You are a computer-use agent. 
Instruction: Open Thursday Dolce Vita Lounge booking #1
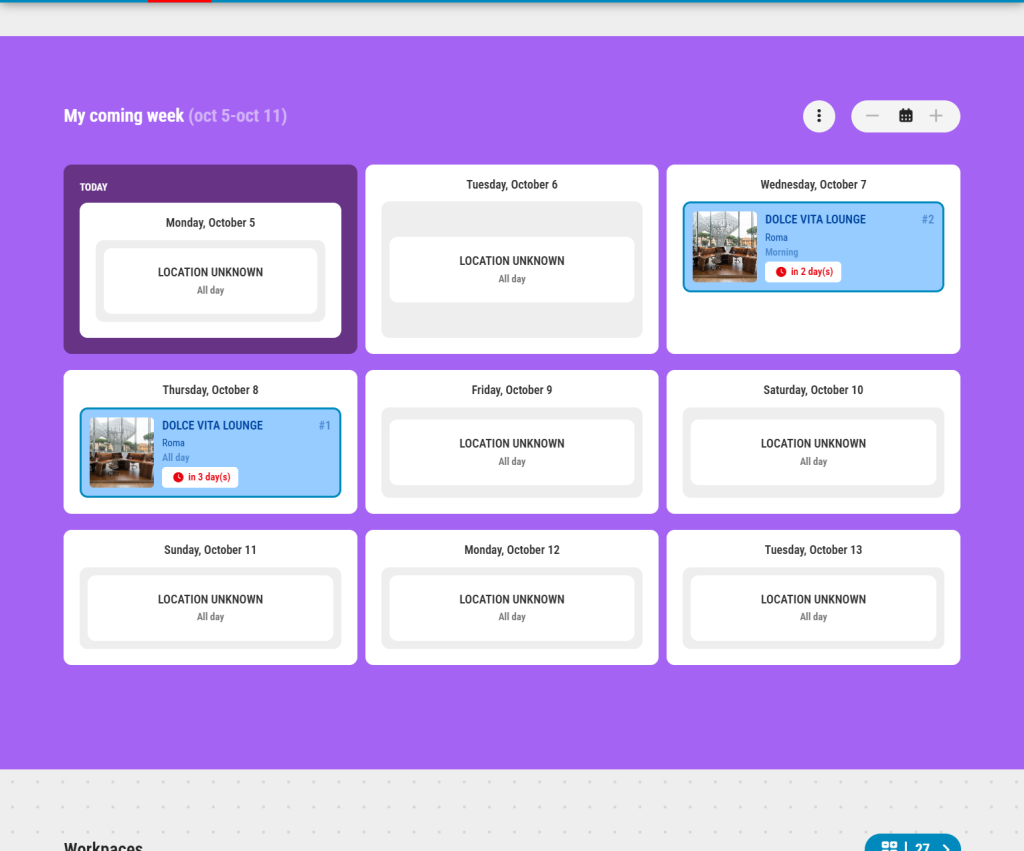point(210,453)
